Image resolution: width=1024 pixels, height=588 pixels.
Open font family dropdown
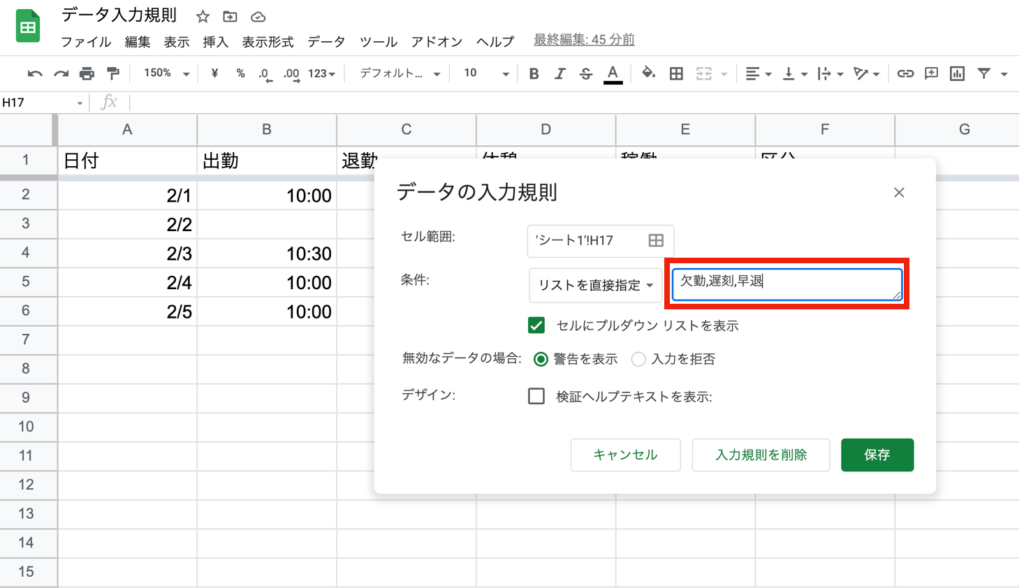click(x=400, y=73)
